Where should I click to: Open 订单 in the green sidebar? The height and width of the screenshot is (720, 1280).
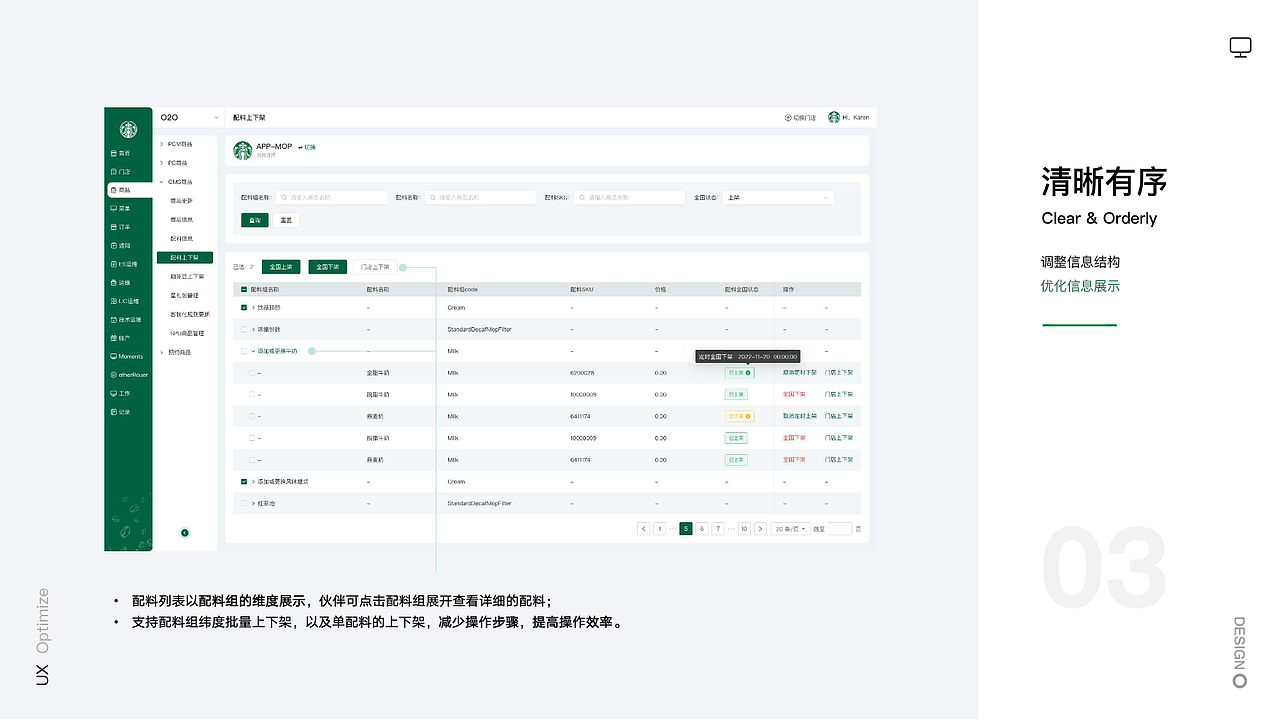120,227
